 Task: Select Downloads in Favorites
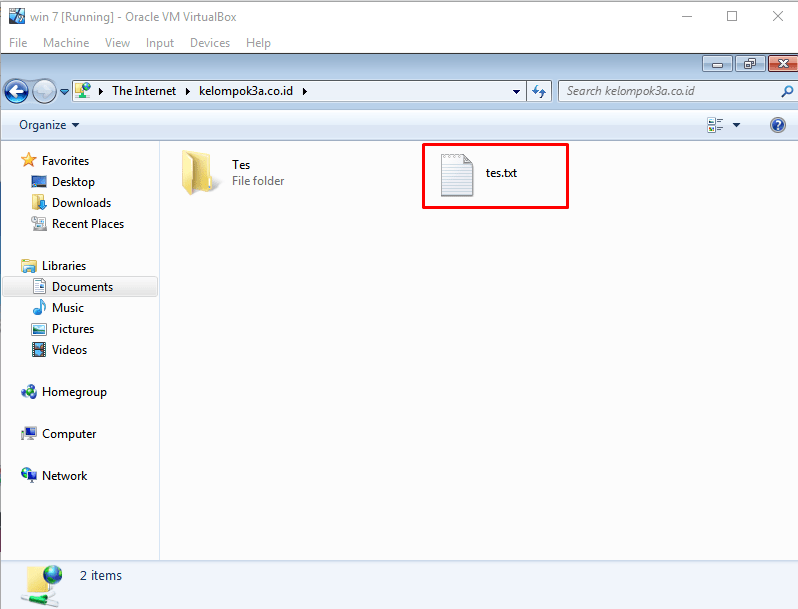[x=81, y=203]
